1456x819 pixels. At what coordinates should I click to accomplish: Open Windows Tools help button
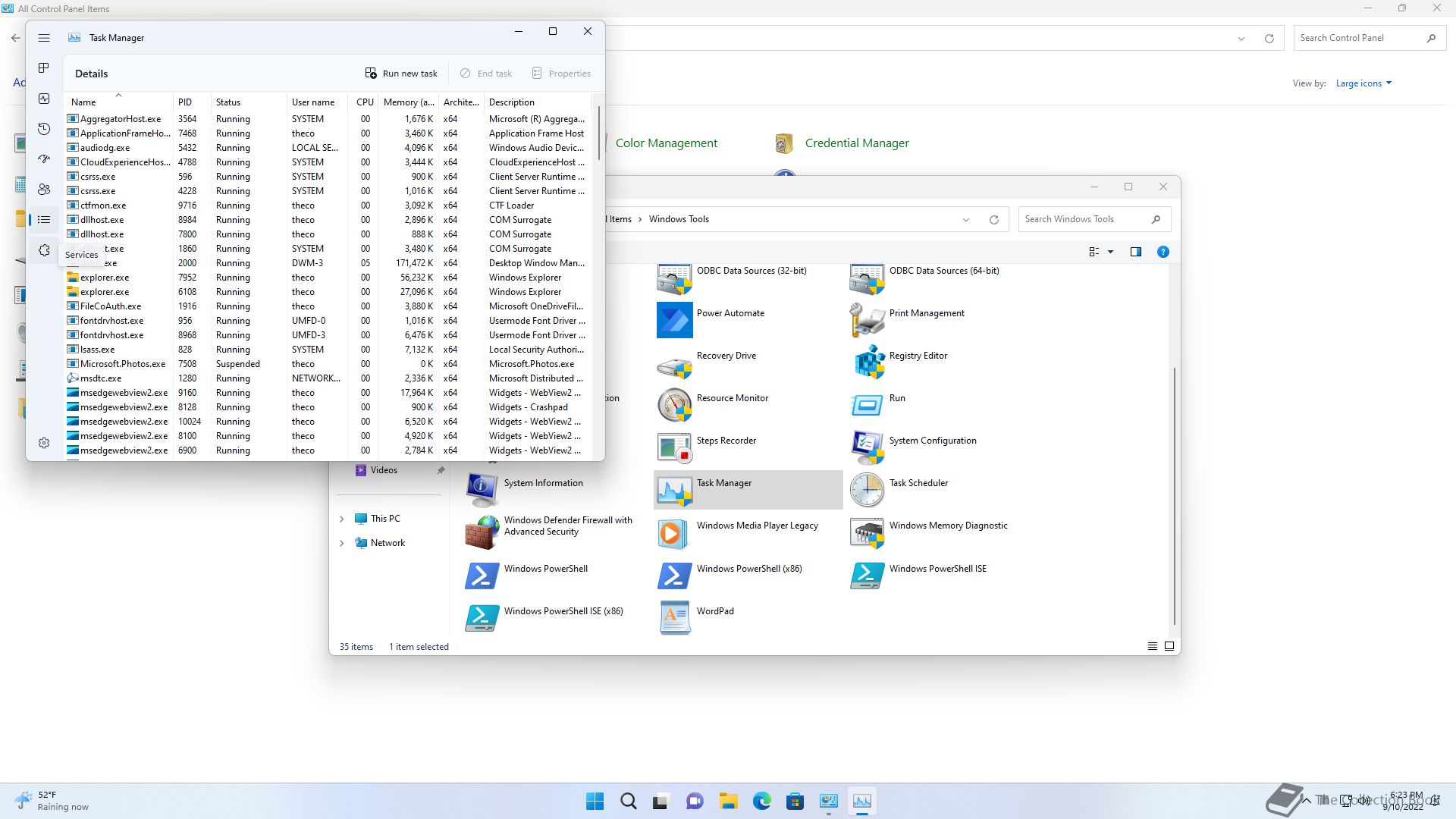[1163, 252]
